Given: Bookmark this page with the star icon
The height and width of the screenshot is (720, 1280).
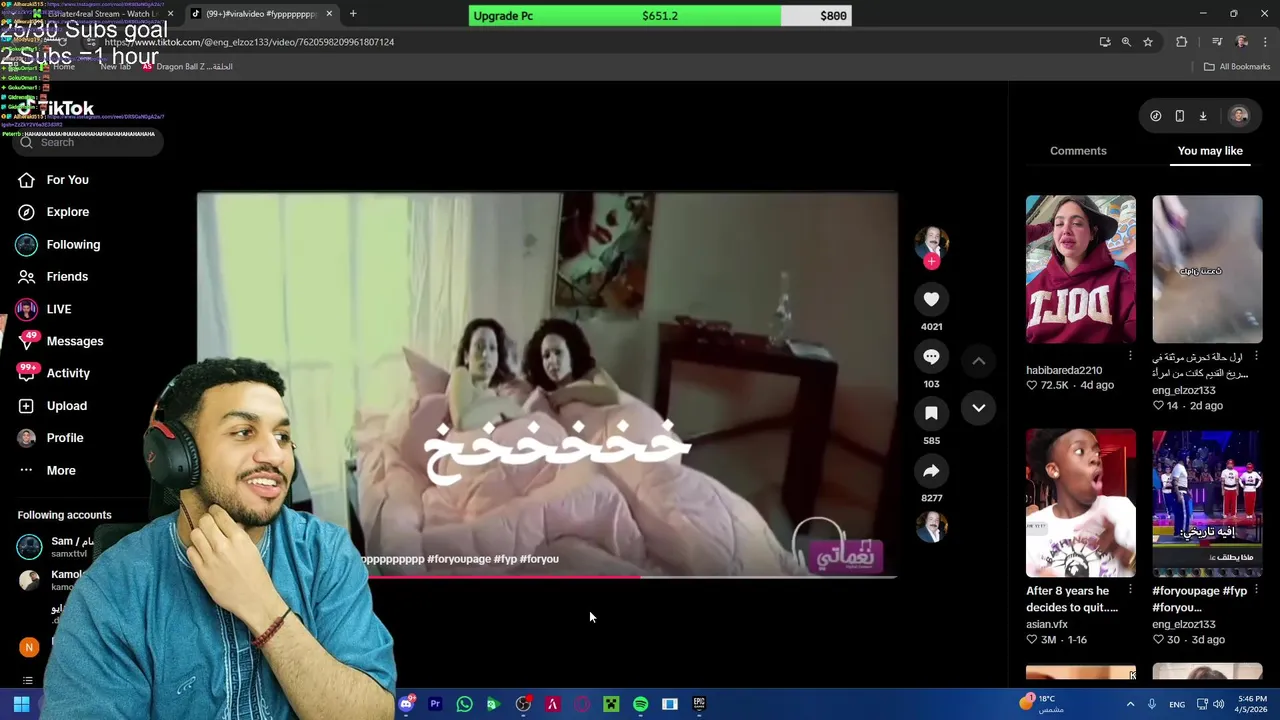Looking at the screenshot, I should point(1148,42).
